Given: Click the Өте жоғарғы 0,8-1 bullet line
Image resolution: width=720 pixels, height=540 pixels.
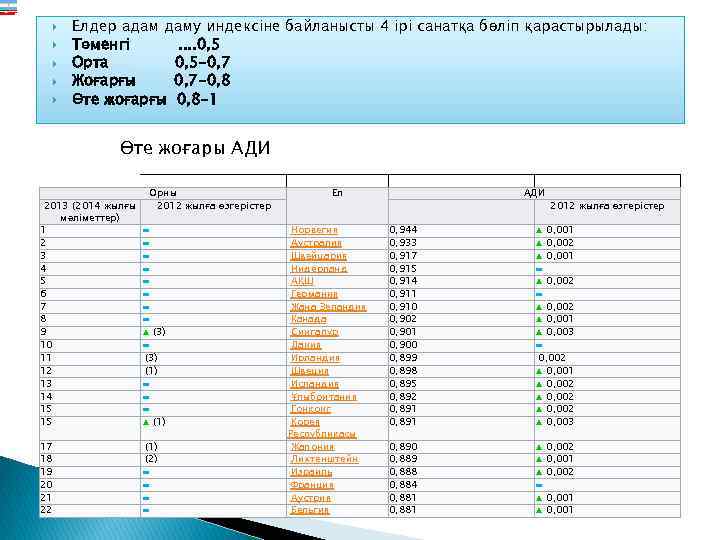Looking at the screenshot, I should [144, 99].
